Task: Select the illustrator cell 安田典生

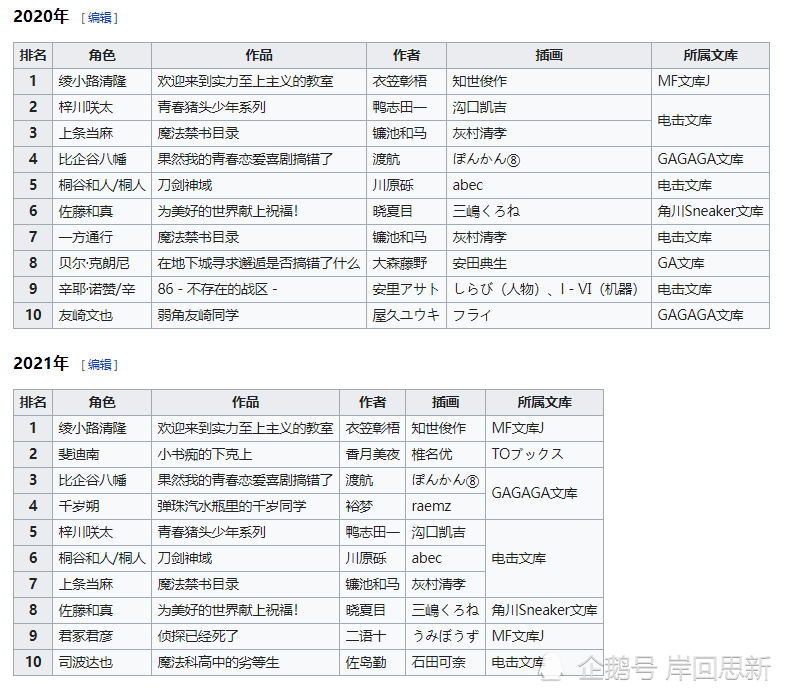Action: coord(549,263)
